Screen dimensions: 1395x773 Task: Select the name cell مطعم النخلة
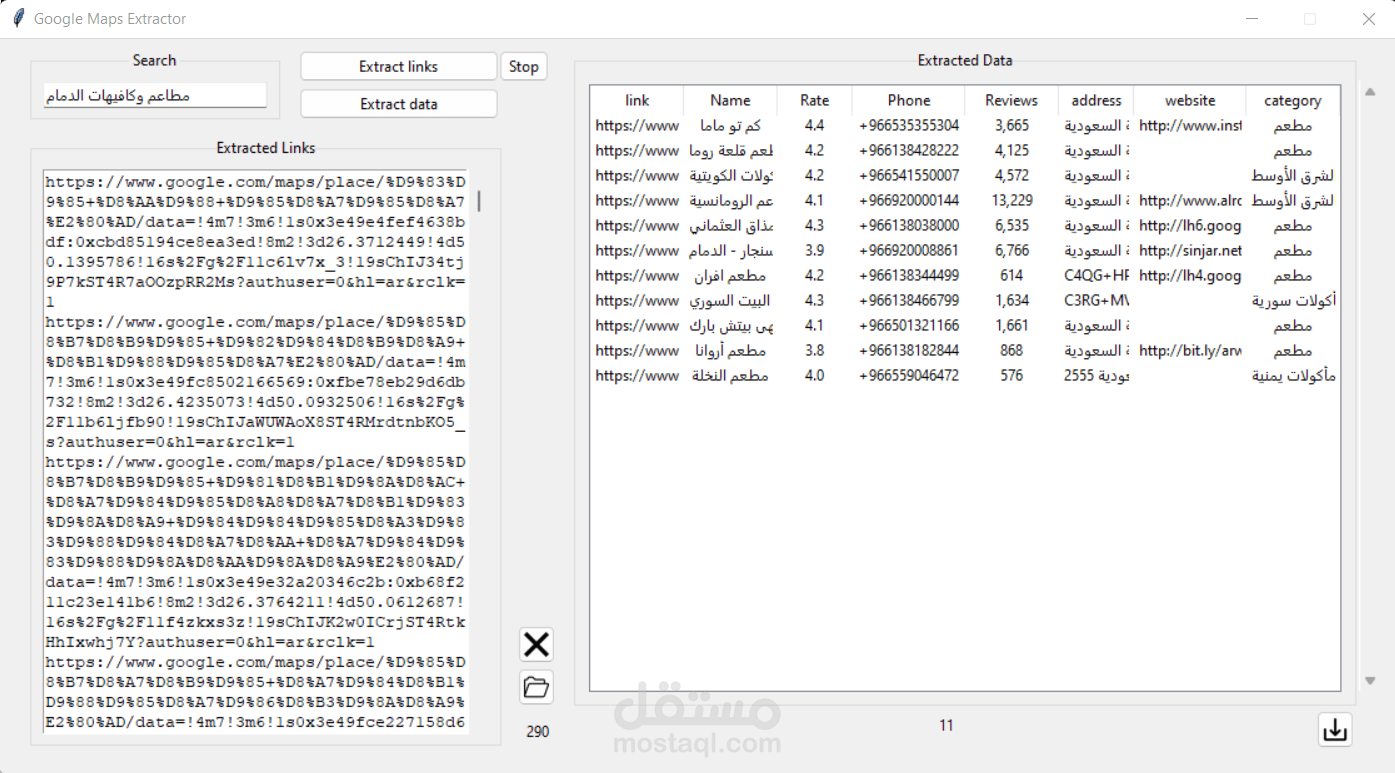click(x=730, y=376)
